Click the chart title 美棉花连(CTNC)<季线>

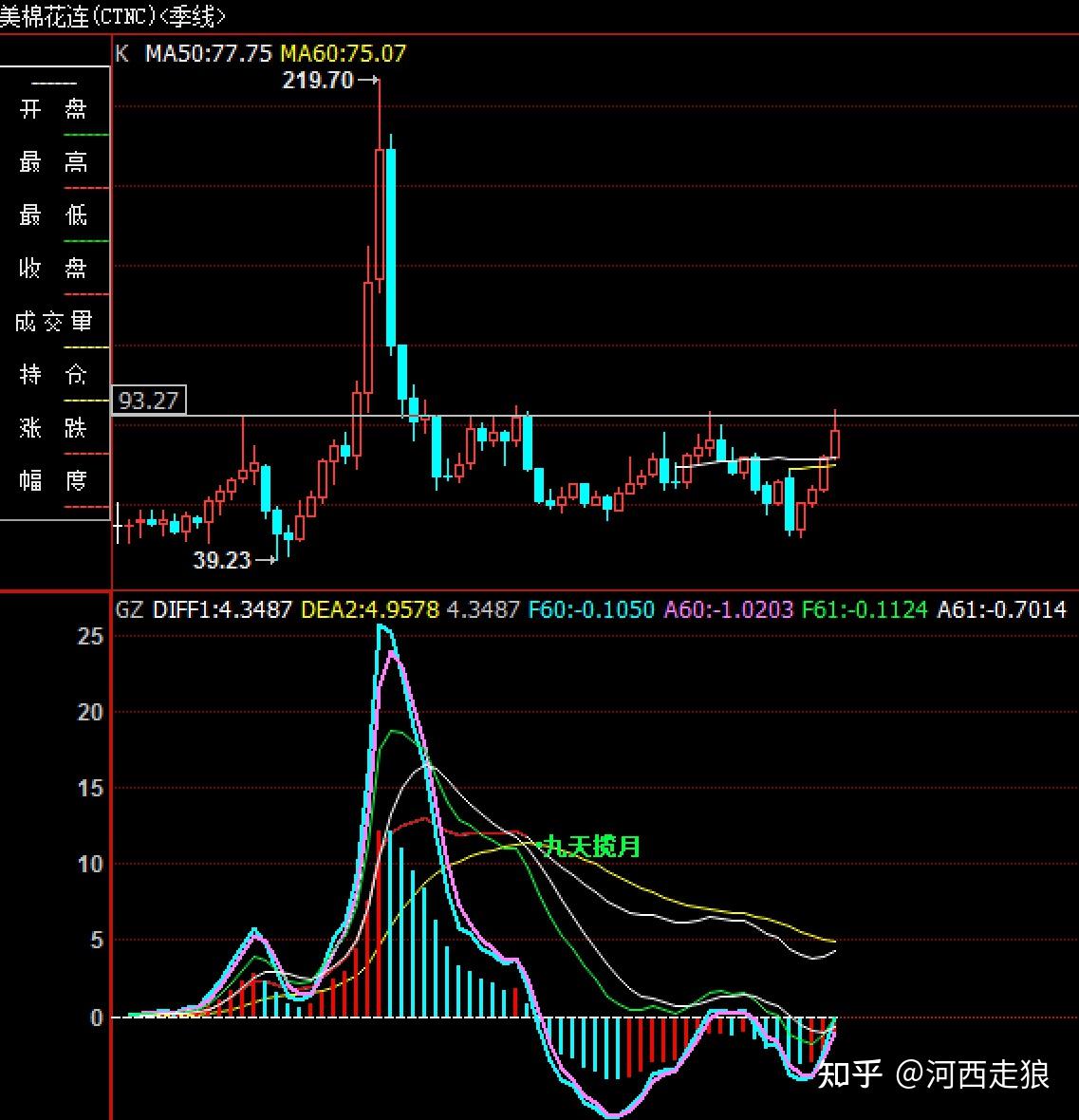113,15
